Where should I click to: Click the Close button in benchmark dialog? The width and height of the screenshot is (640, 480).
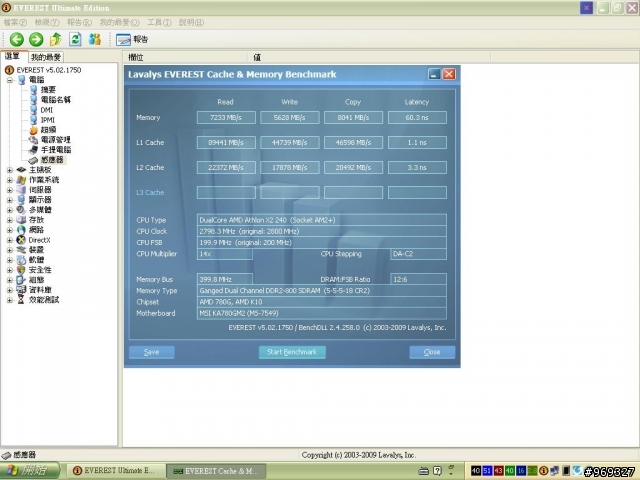pyautogui.click(x=432, y=352)
